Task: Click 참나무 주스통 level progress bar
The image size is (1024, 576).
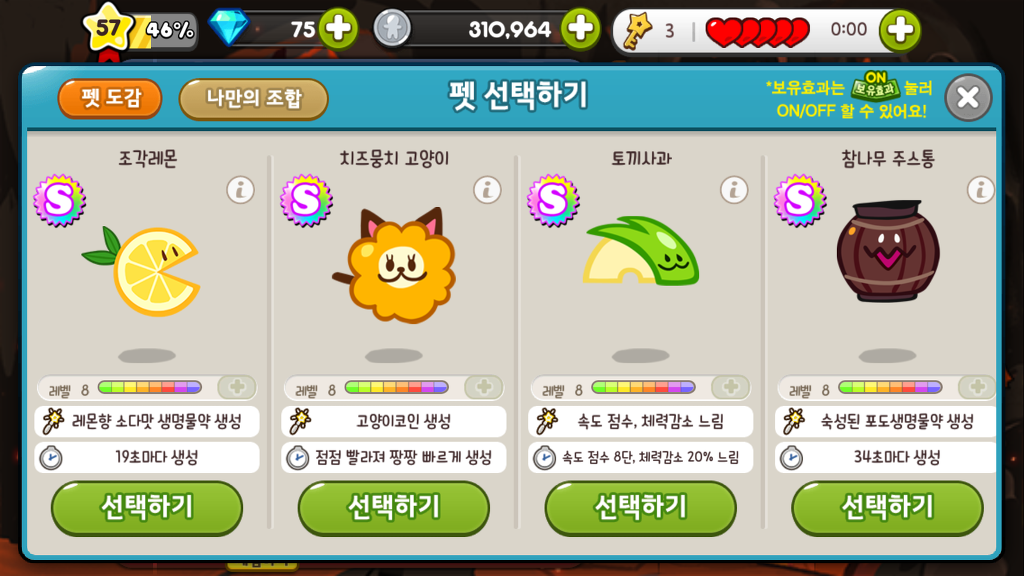Action: 890,387
